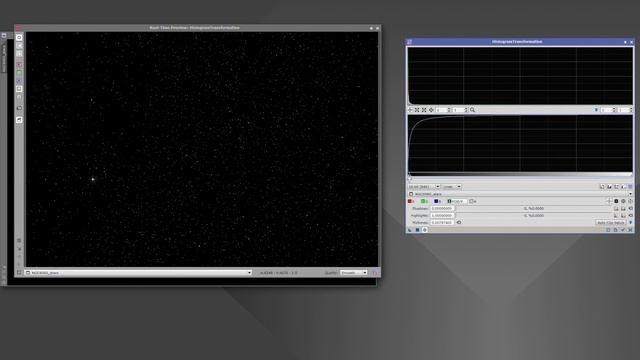
Task: Click the lowest white icon in Real-Time Preview sidebar
Action: pos(19,120)
